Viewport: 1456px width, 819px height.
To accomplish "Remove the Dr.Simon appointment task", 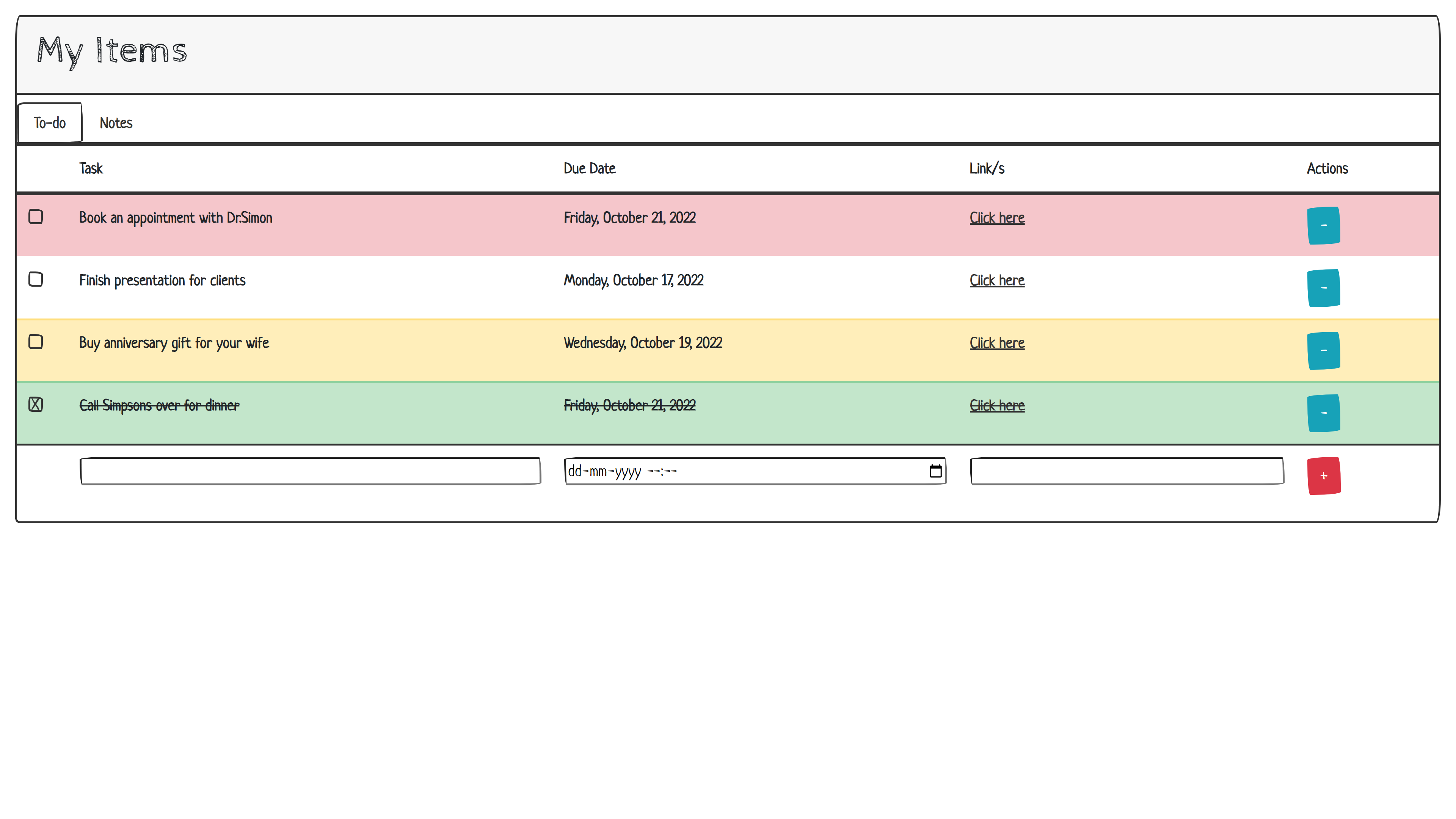I will (1323, 226).
